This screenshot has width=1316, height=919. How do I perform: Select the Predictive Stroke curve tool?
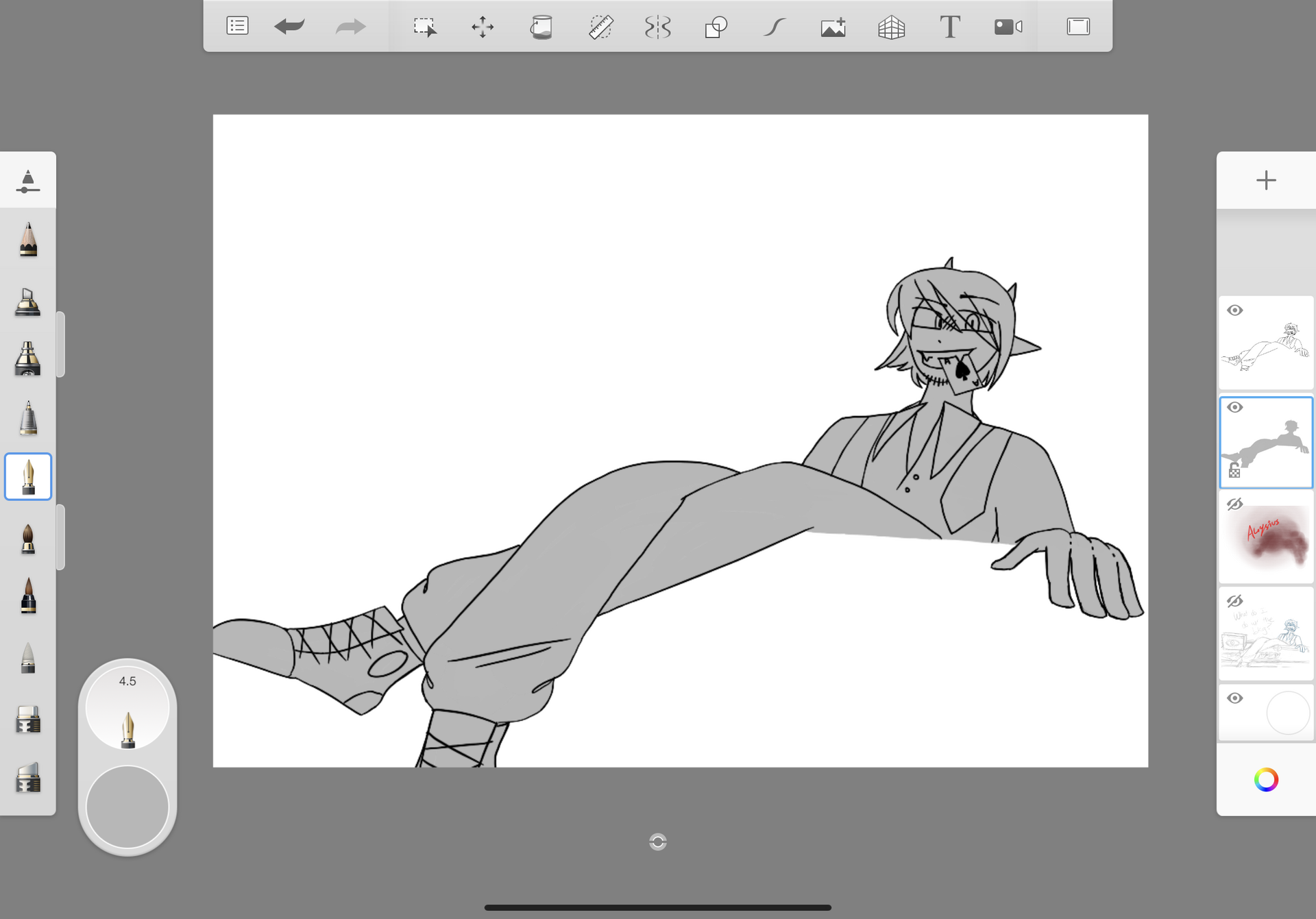(775, 27)
